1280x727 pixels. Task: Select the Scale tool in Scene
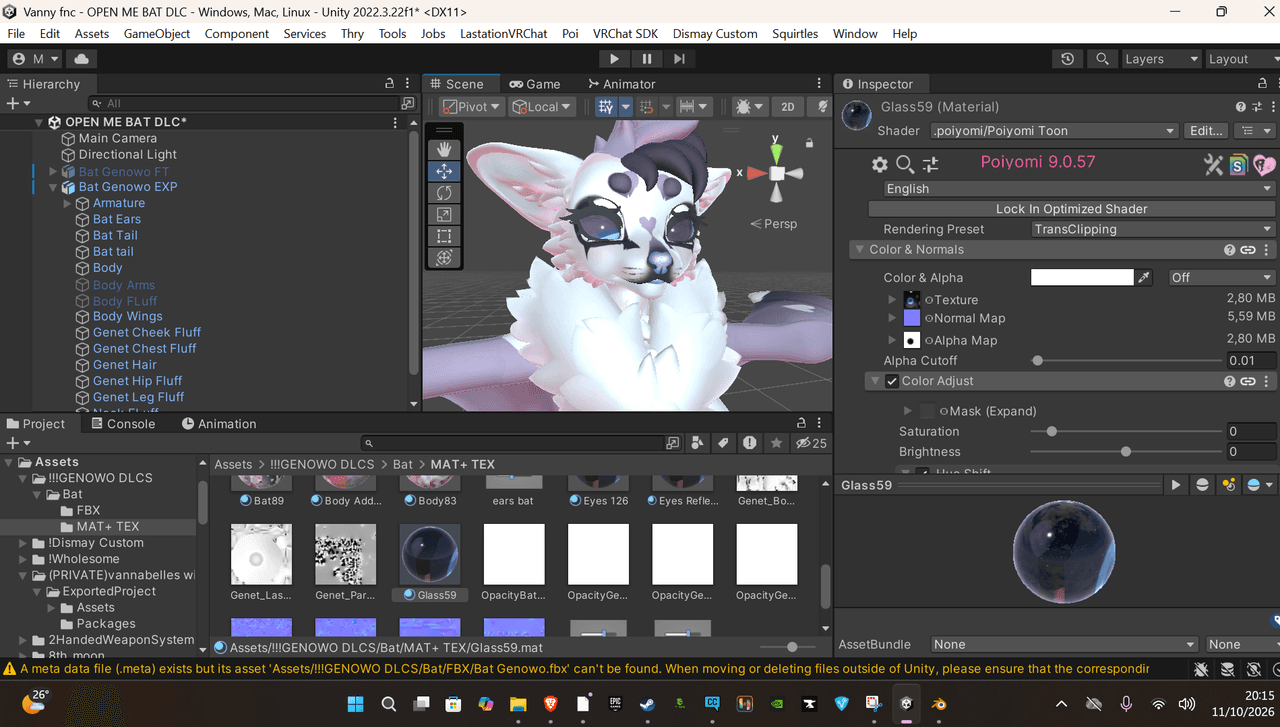point(444,214)
